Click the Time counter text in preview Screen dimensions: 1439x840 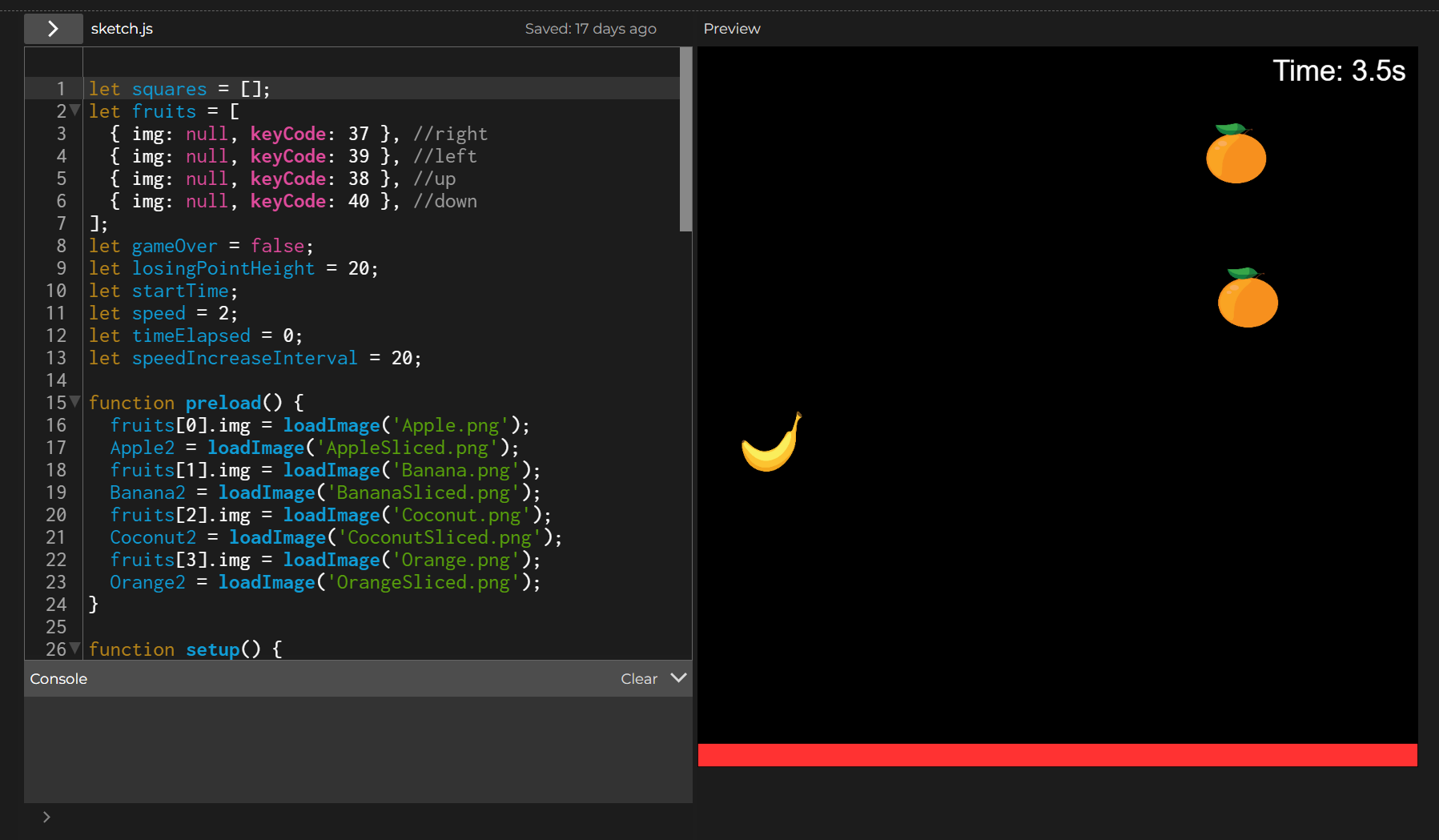1338,71
